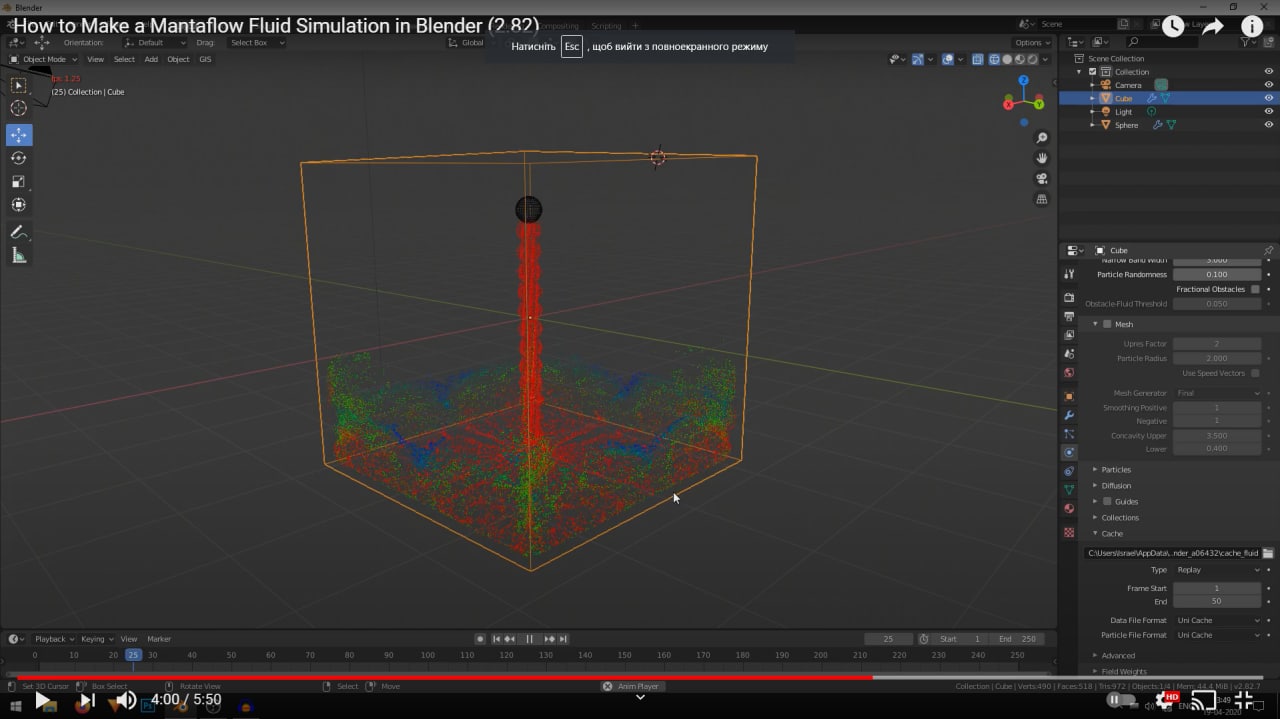Open the Object Mode dropdown

click(x=43, y=59)
